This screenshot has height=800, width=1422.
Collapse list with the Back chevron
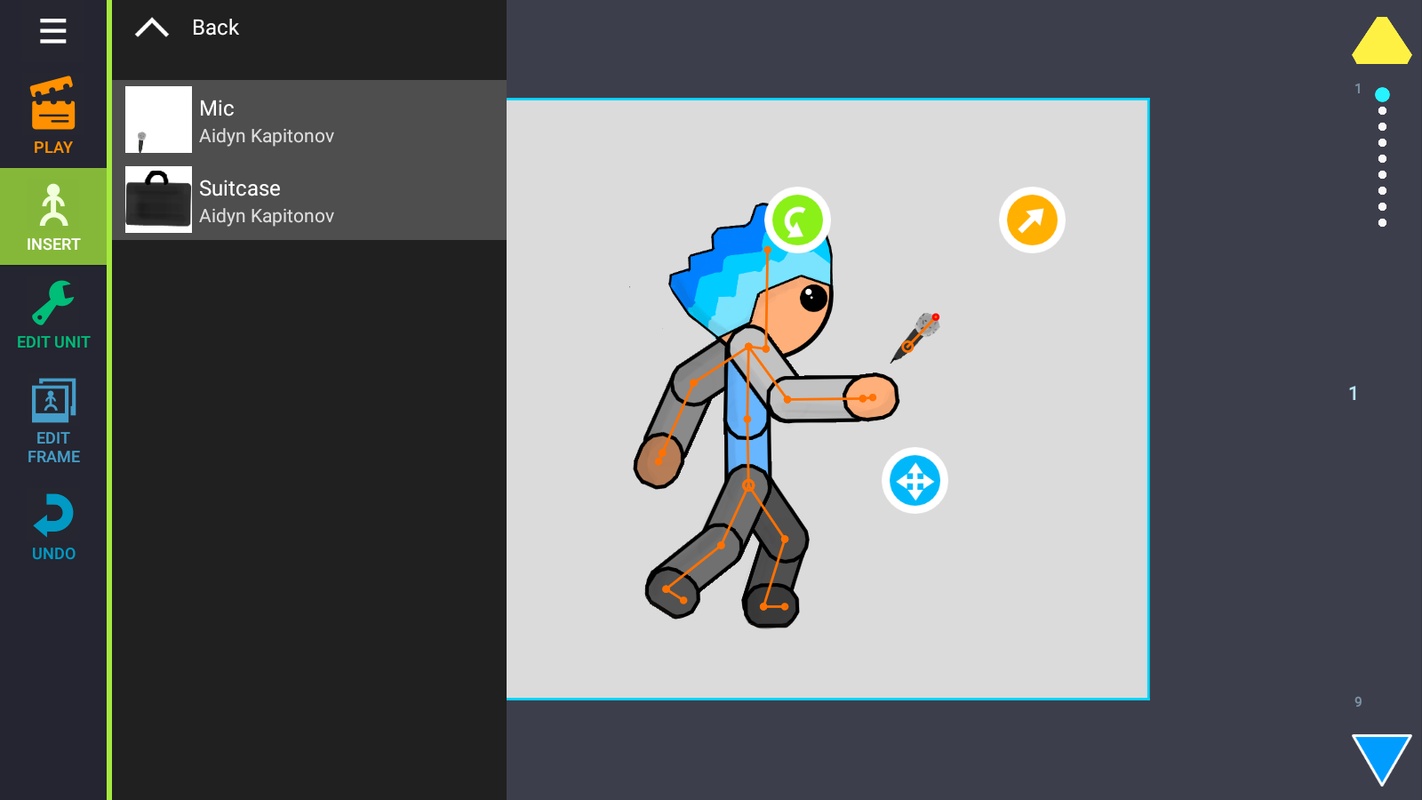[152, 28]
